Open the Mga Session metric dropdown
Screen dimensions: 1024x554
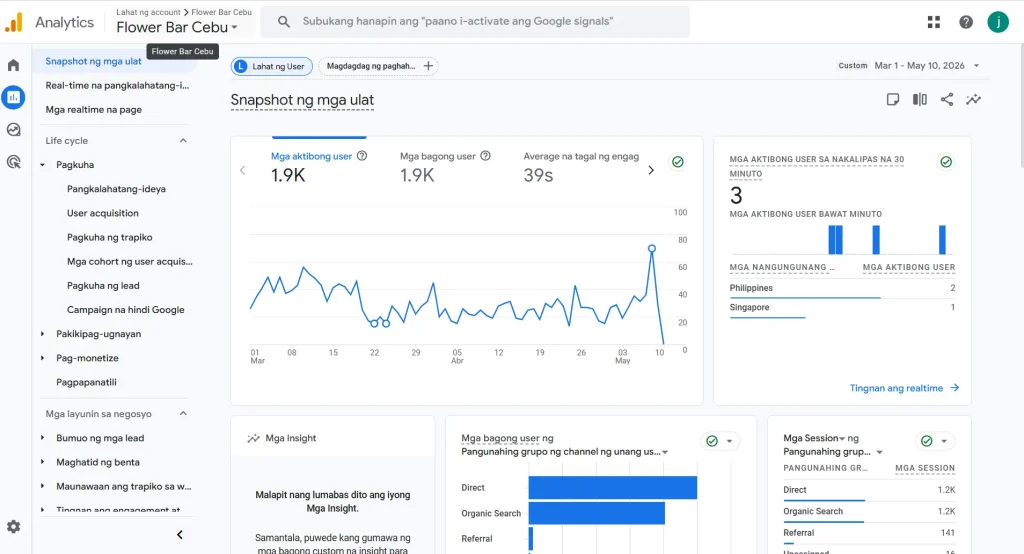tap(814, 438)
